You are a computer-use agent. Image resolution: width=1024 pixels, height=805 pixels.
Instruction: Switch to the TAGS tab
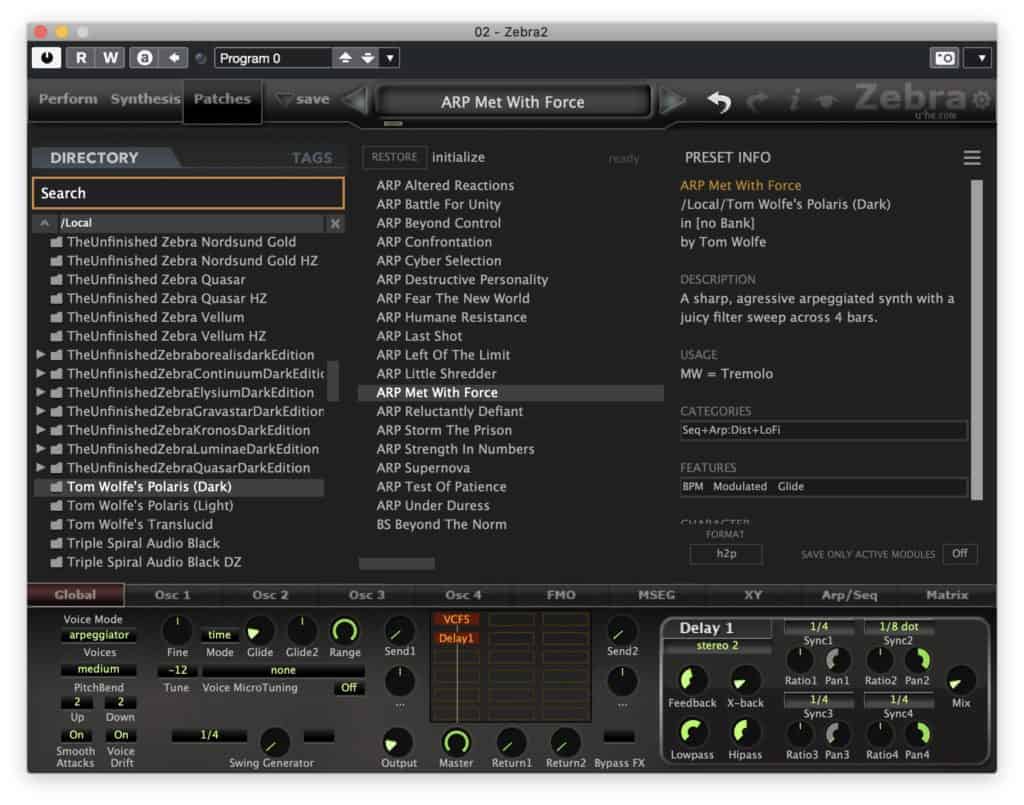[x=312, y=158]
